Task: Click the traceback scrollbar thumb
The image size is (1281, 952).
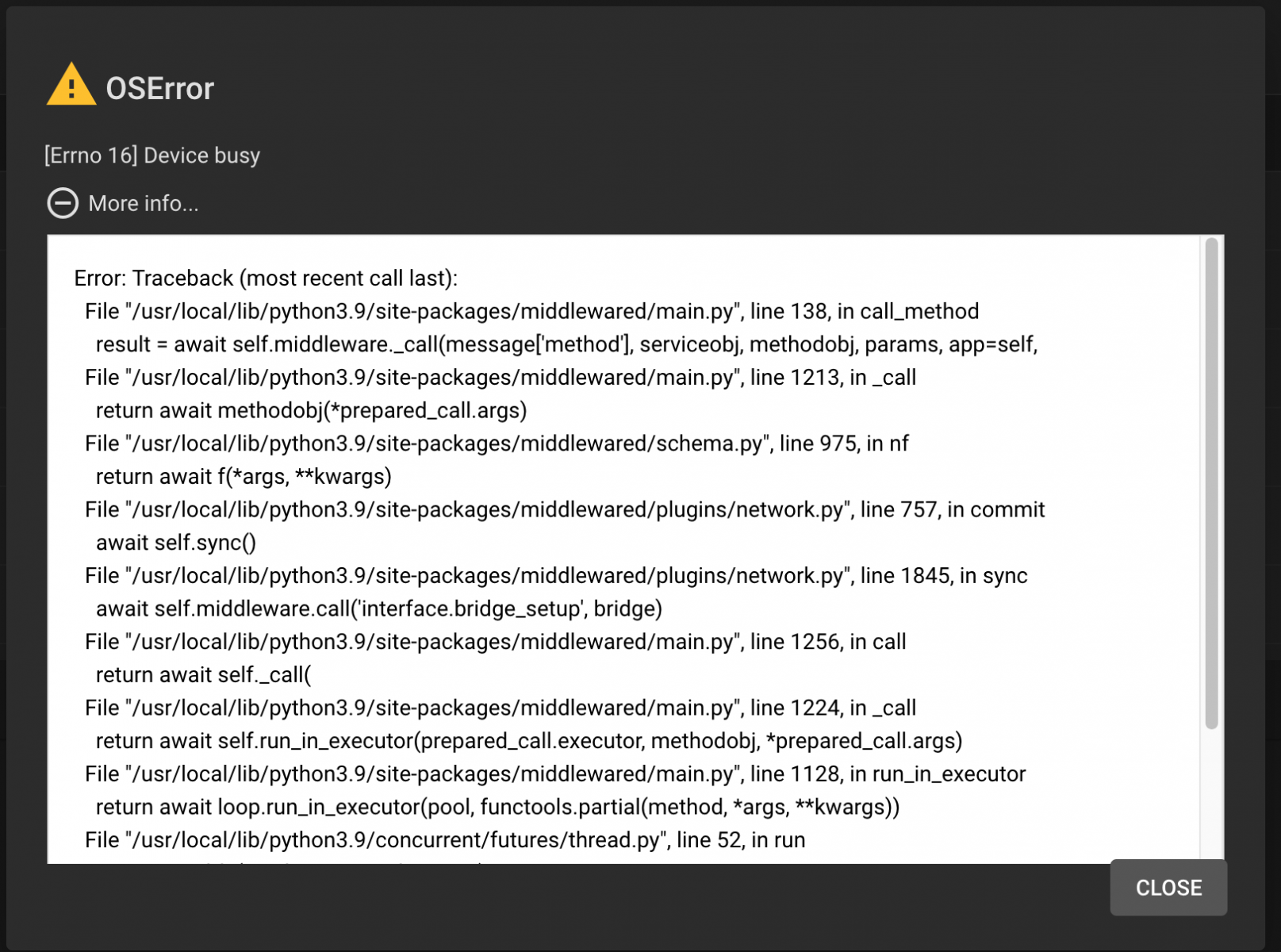Action: [1211, 482]
